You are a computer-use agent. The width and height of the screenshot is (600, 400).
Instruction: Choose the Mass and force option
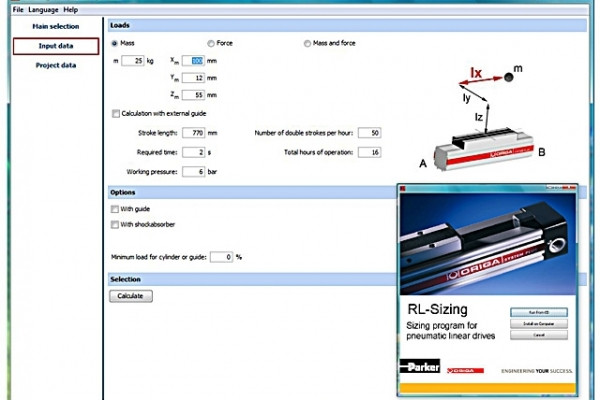[308, 44]
